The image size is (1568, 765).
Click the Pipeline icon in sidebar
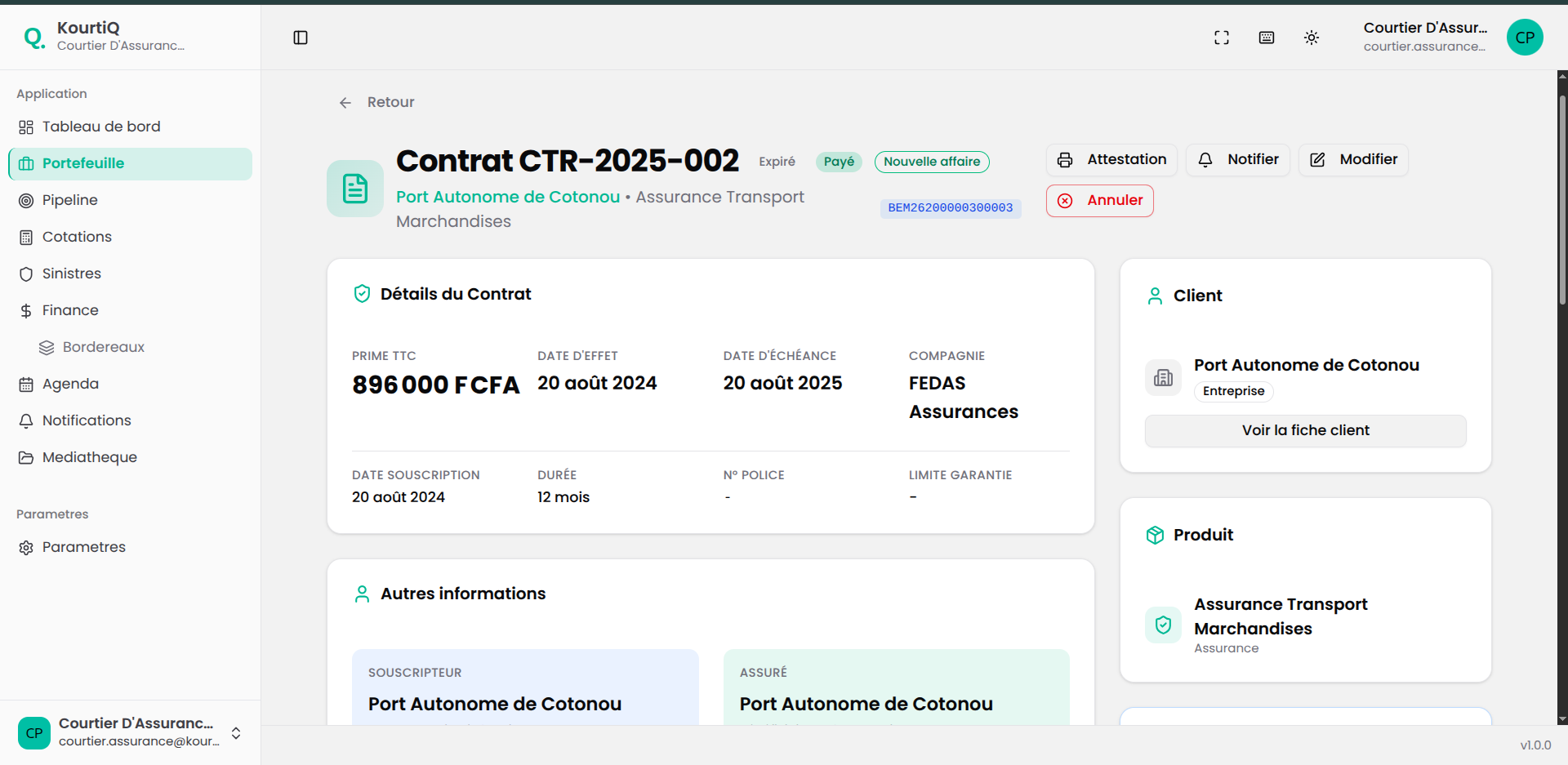25,200
